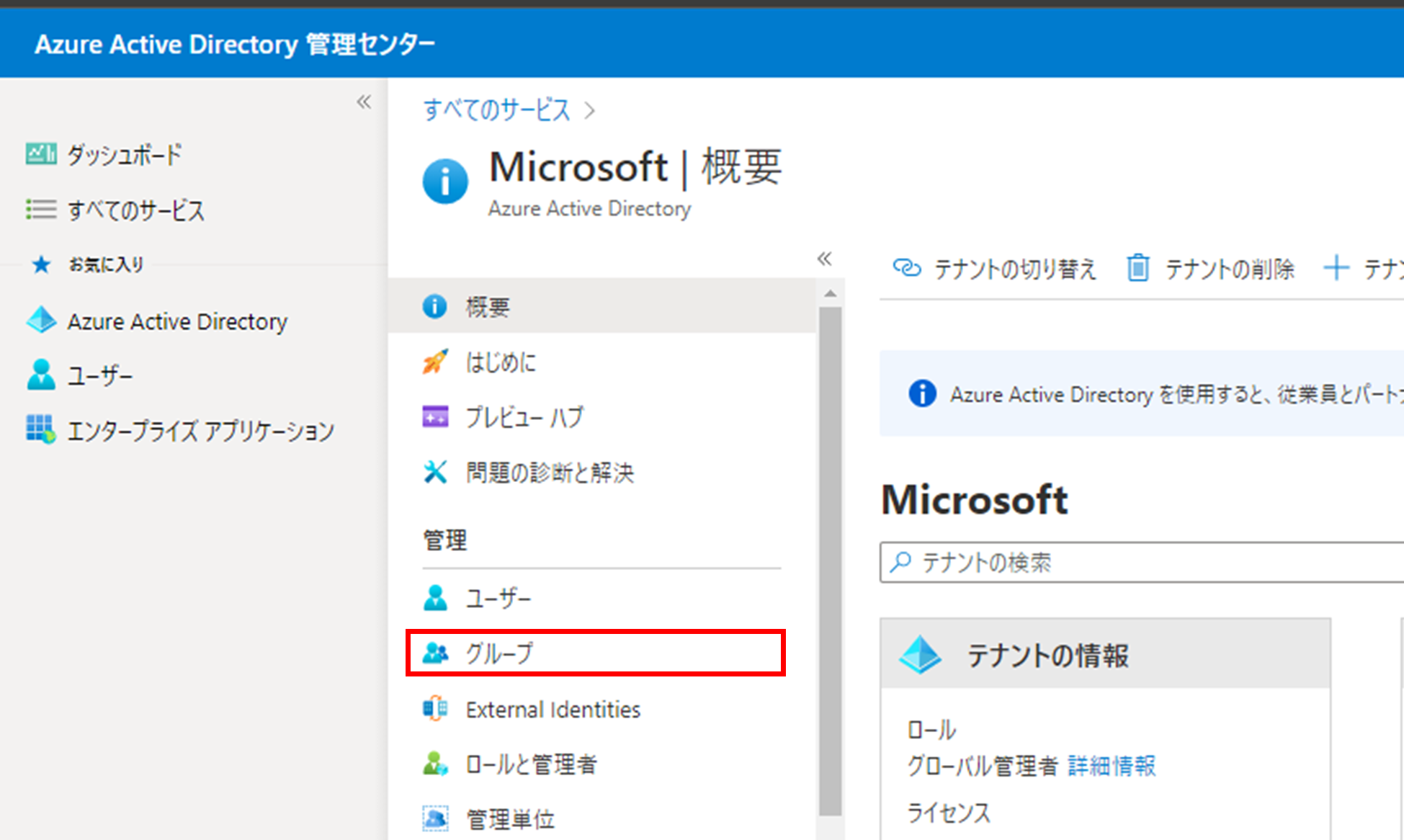Screen dimensions: 1404x840
Task: Collapse the resource menu with double chevron
Action: (825, 259)
